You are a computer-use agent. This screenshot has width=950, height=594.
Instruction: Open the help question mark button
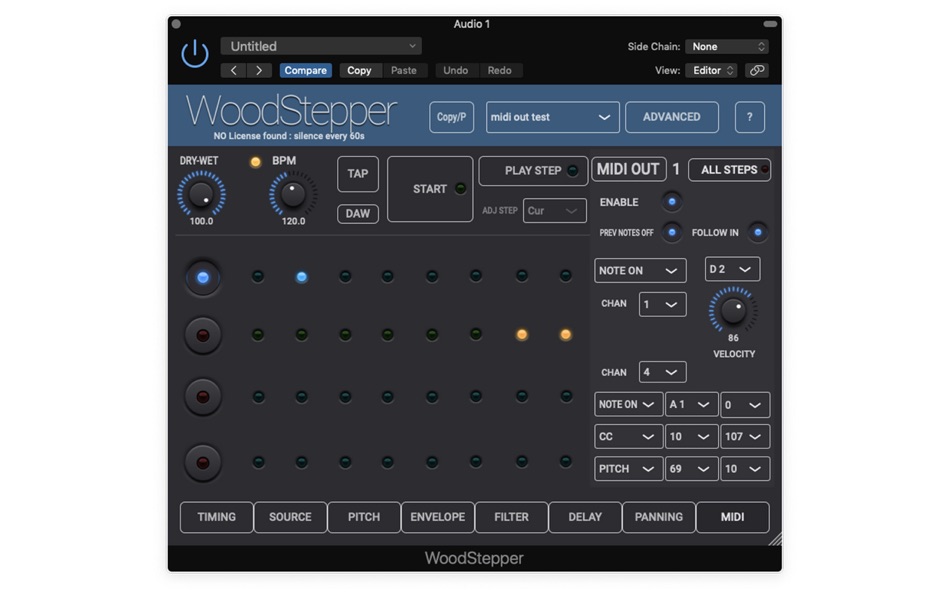coord(749,117)
